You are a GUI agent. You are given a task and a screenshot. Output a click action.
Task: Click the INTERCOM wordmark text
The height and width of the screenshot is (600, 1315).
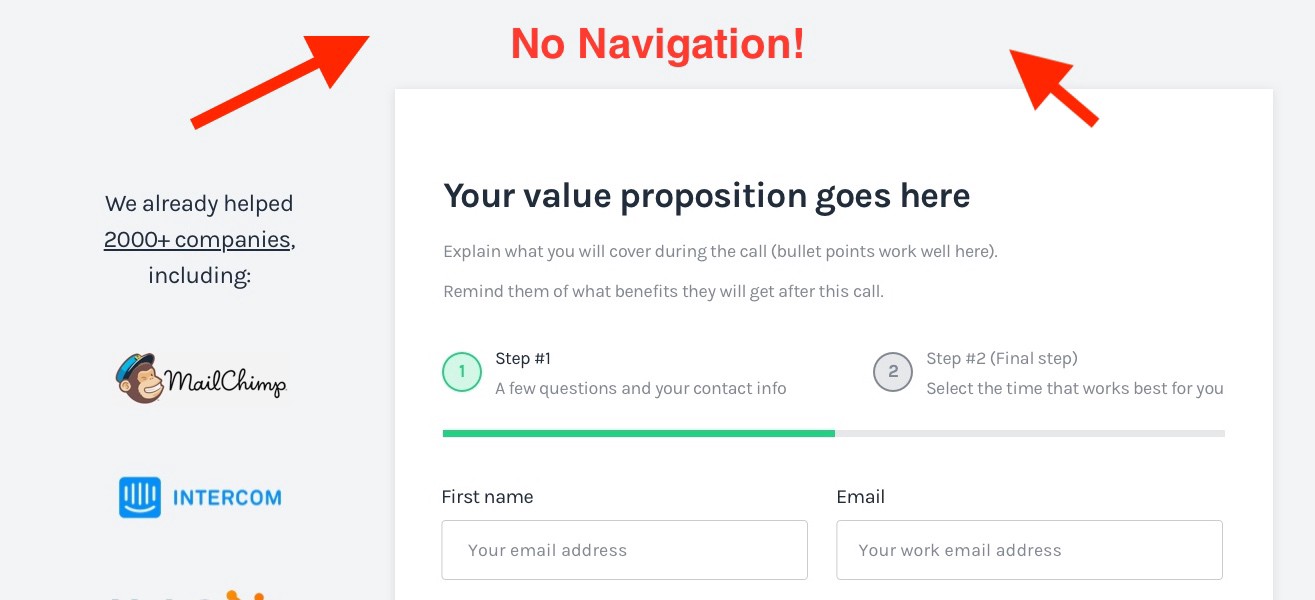(x=227, y=497)
